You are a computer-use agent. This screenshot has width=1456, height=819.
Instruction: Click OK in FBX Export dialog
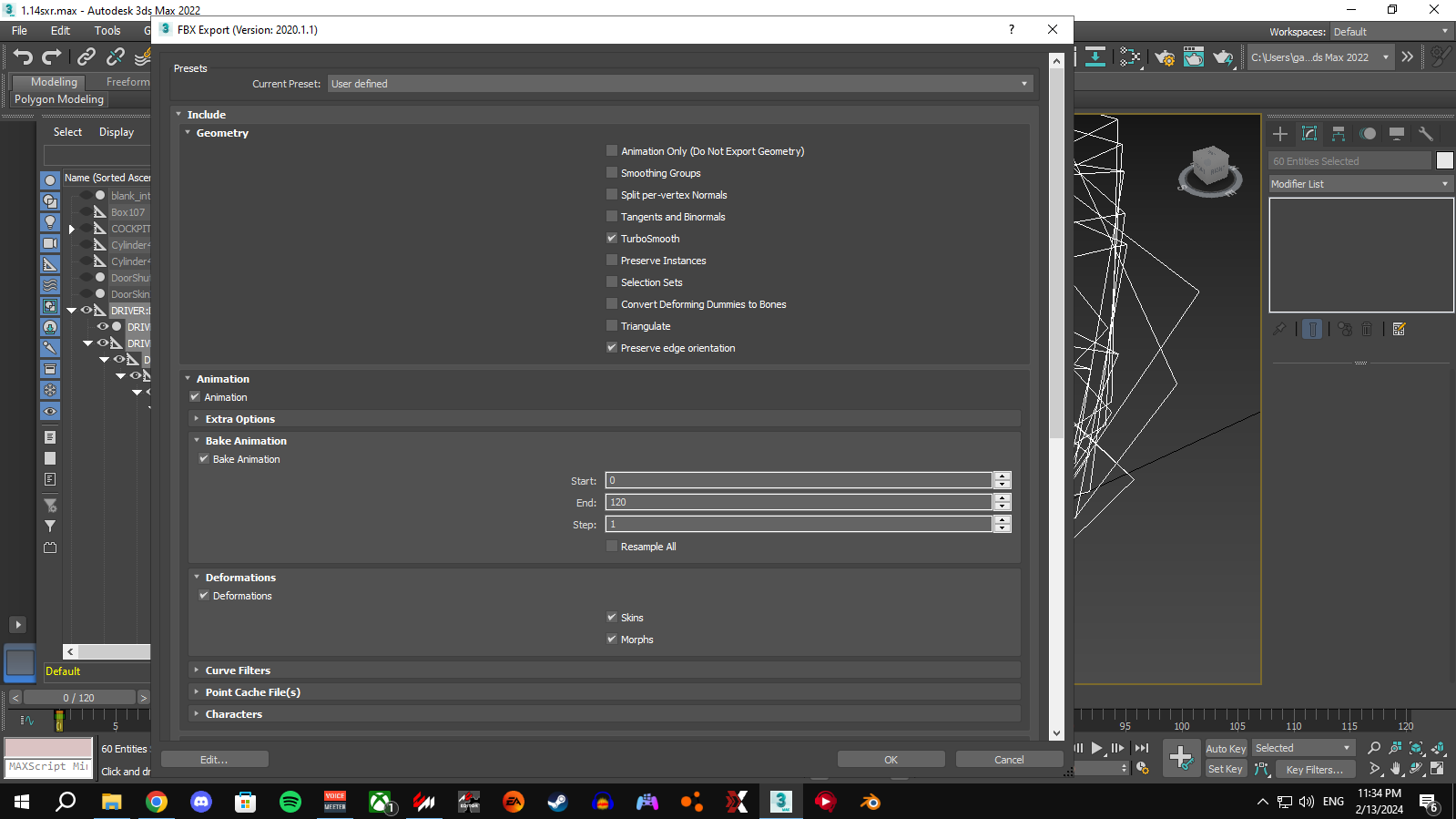(891, 760)
